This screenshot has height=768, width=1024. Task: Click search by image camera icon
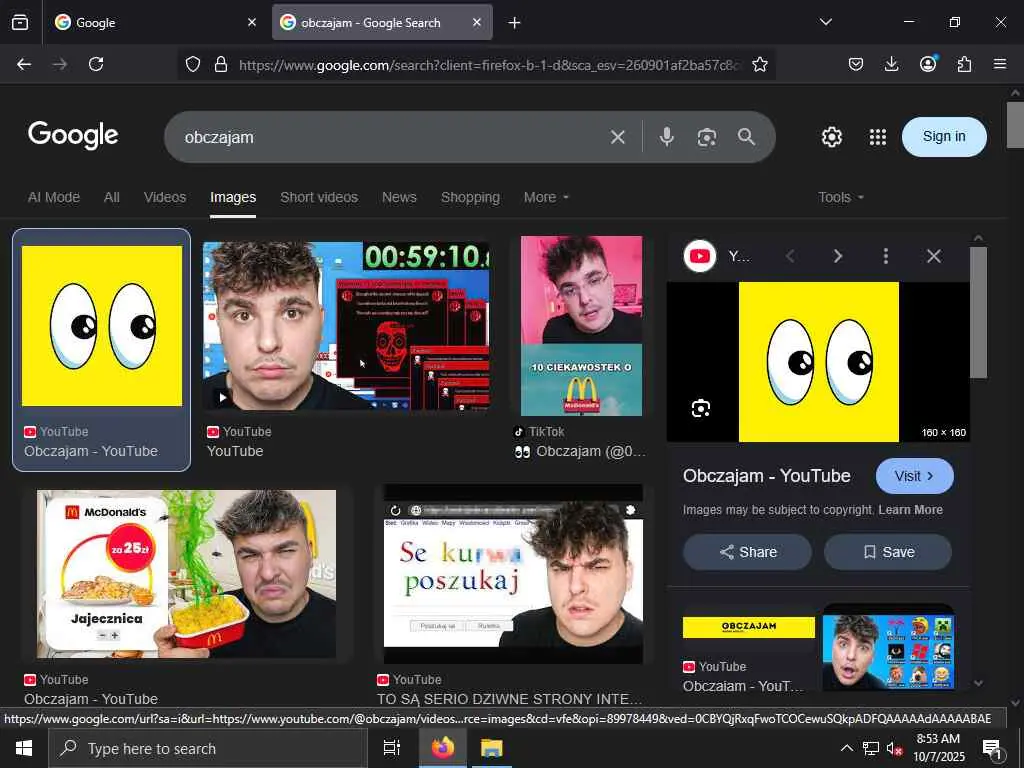[x=707, y=137]
